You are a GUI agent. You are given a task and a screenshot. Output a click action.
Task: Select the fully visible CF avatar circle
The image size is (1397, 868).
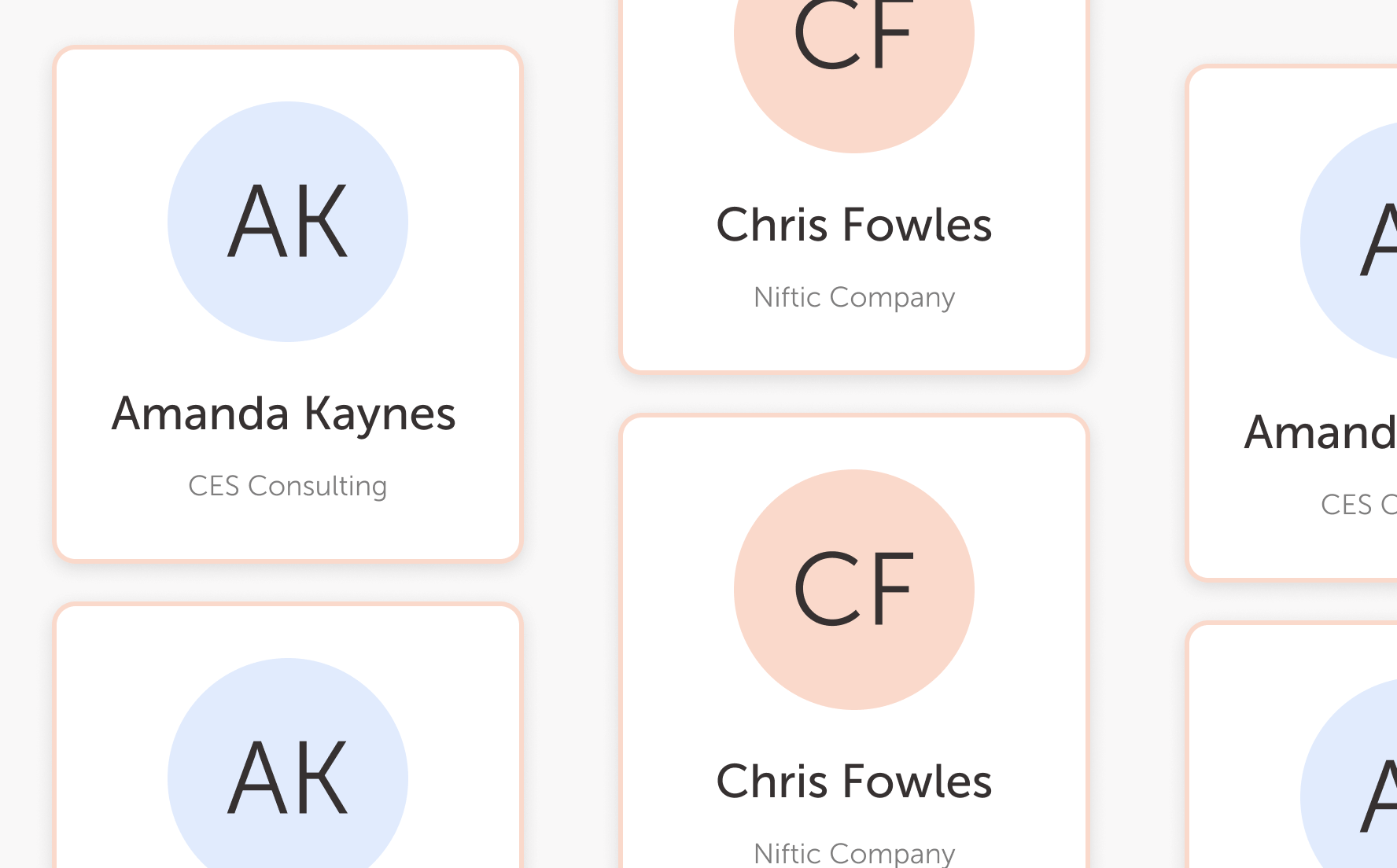tap(854, 590)
